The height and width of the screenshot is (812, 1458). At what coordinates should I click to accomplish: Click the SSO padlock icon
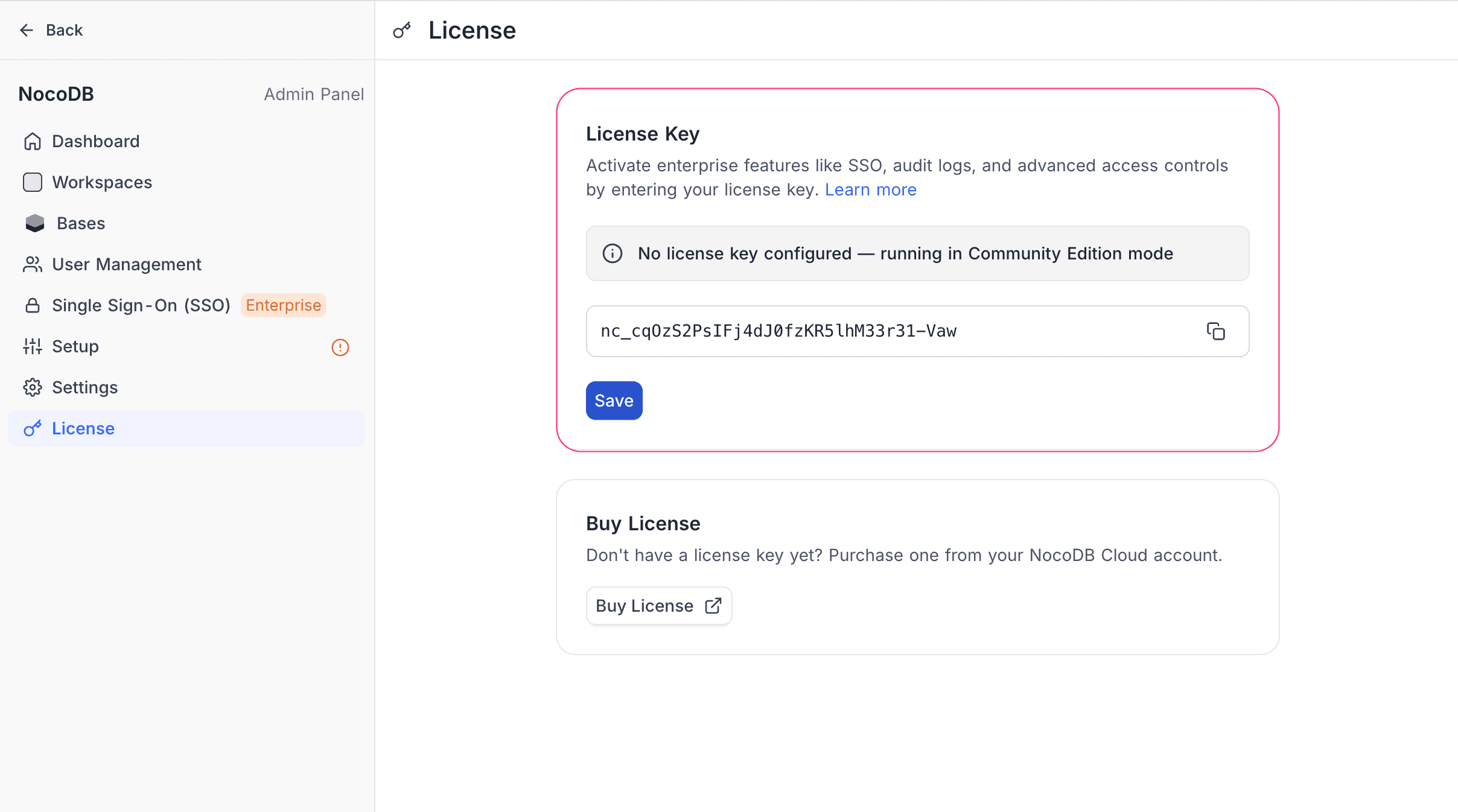(x=33, y=305)
